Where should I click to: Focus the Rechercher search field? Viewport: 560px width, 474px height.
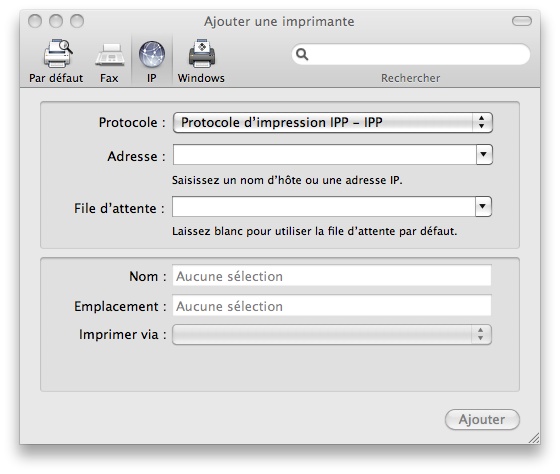411,54
